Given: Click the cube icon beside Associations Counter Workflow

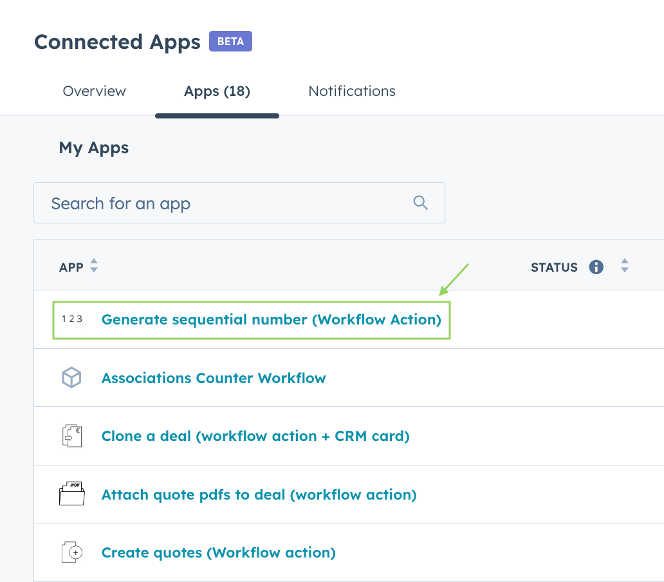Looking at the screenshot, I should pyautogui.click(x=71, y=378).
